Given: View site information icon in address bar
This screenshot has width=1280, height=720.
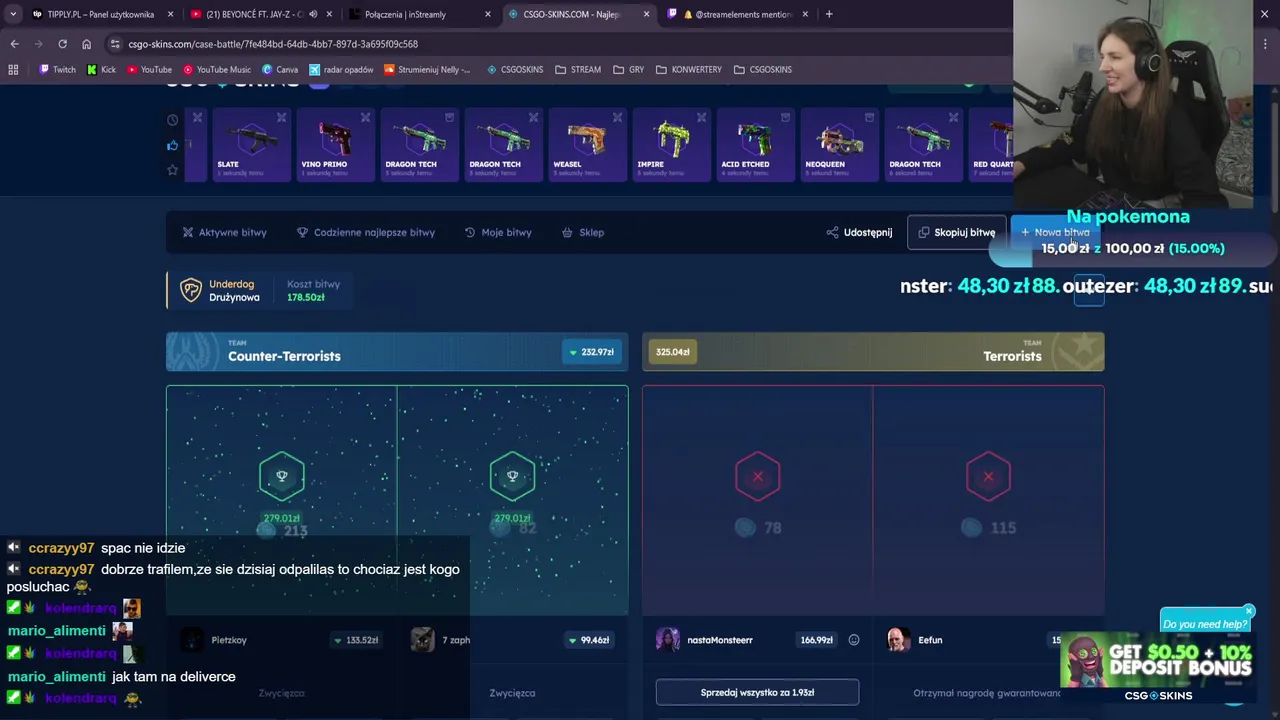Looking at the screenshot, I should tap(115, 44).
